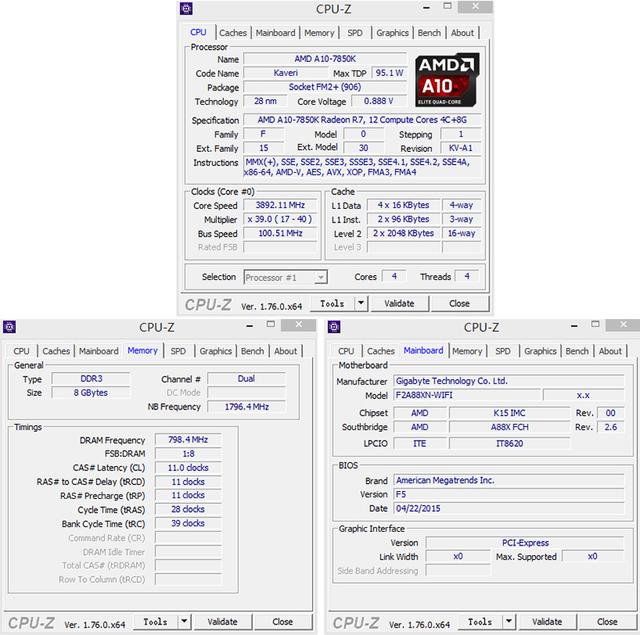Click the CPU-Z app icon in the top window

pos(186,9)
